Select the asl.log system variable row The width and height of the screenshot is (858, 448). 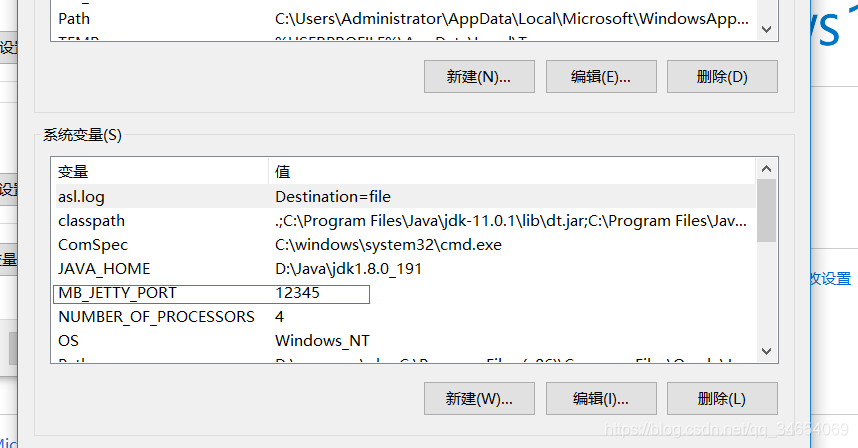[404, 196]
